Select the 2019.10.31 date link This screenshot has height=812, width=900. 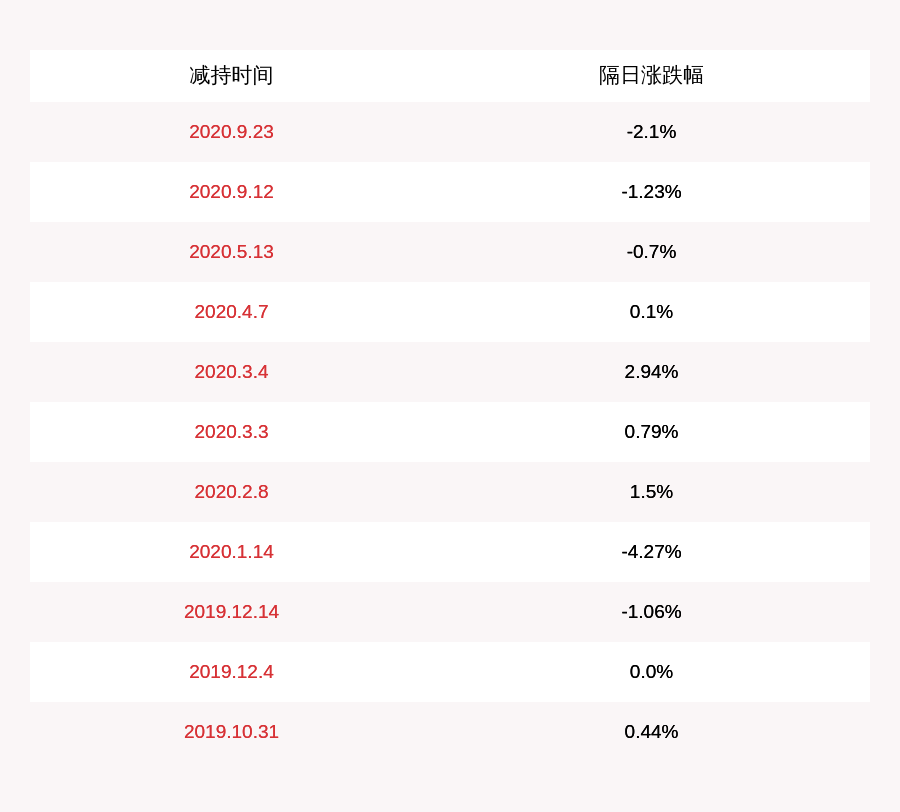click(231, 731)
